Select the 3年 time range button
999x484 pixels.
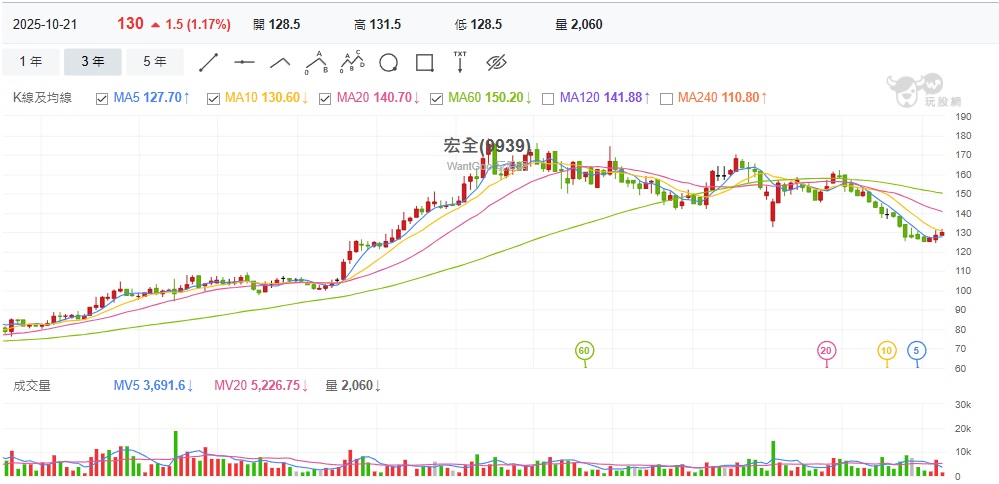pyautogui.click(x=93, y=62)
